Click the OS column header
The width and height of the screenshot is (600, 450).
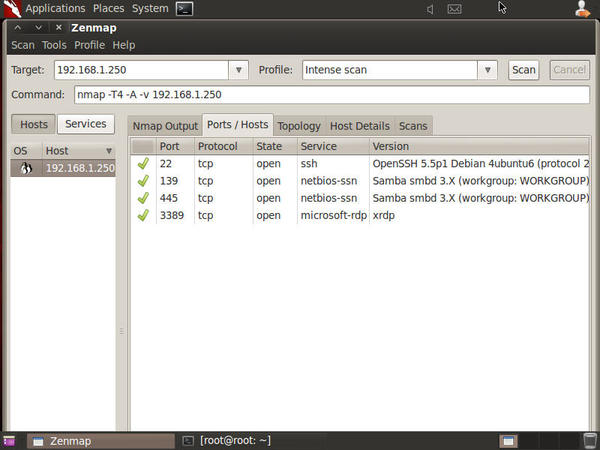point(26,151)
